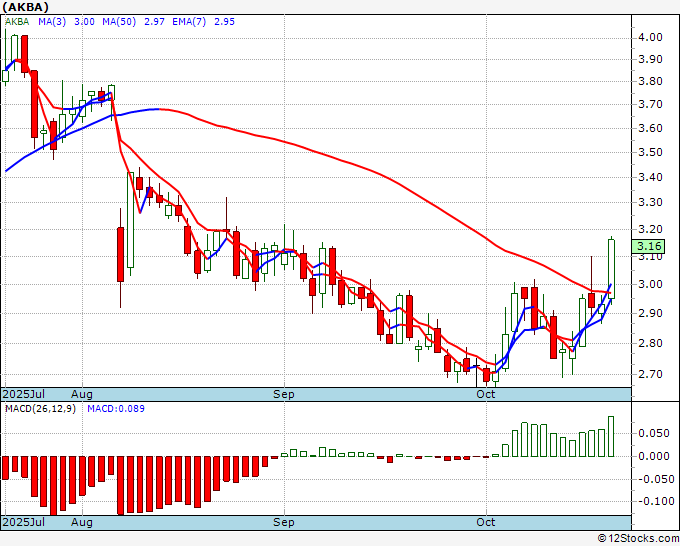The width and height of the screenshot is (680, 546).
Task: Click the MACD:0.089 value label
Action: [x=116, y=409]
